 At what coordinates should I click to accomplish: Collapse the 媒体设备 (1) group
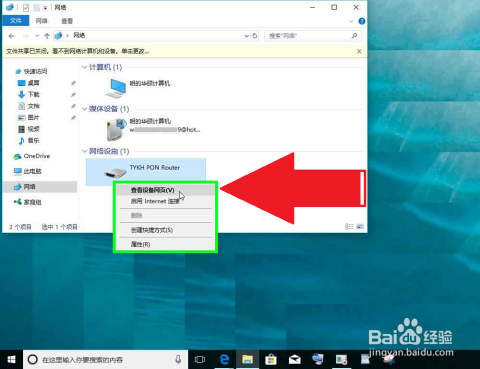[84, 109]
